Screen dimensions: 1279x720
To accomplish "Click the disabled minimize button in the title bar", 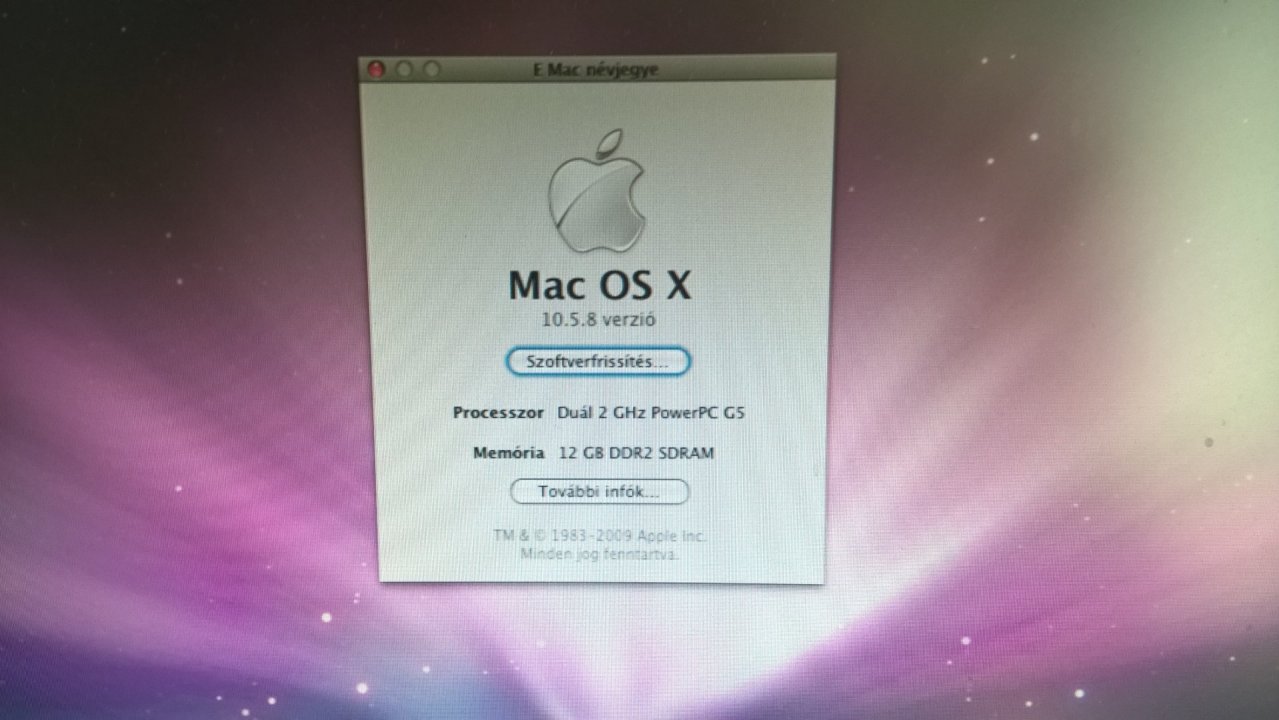I will (404, 70).
